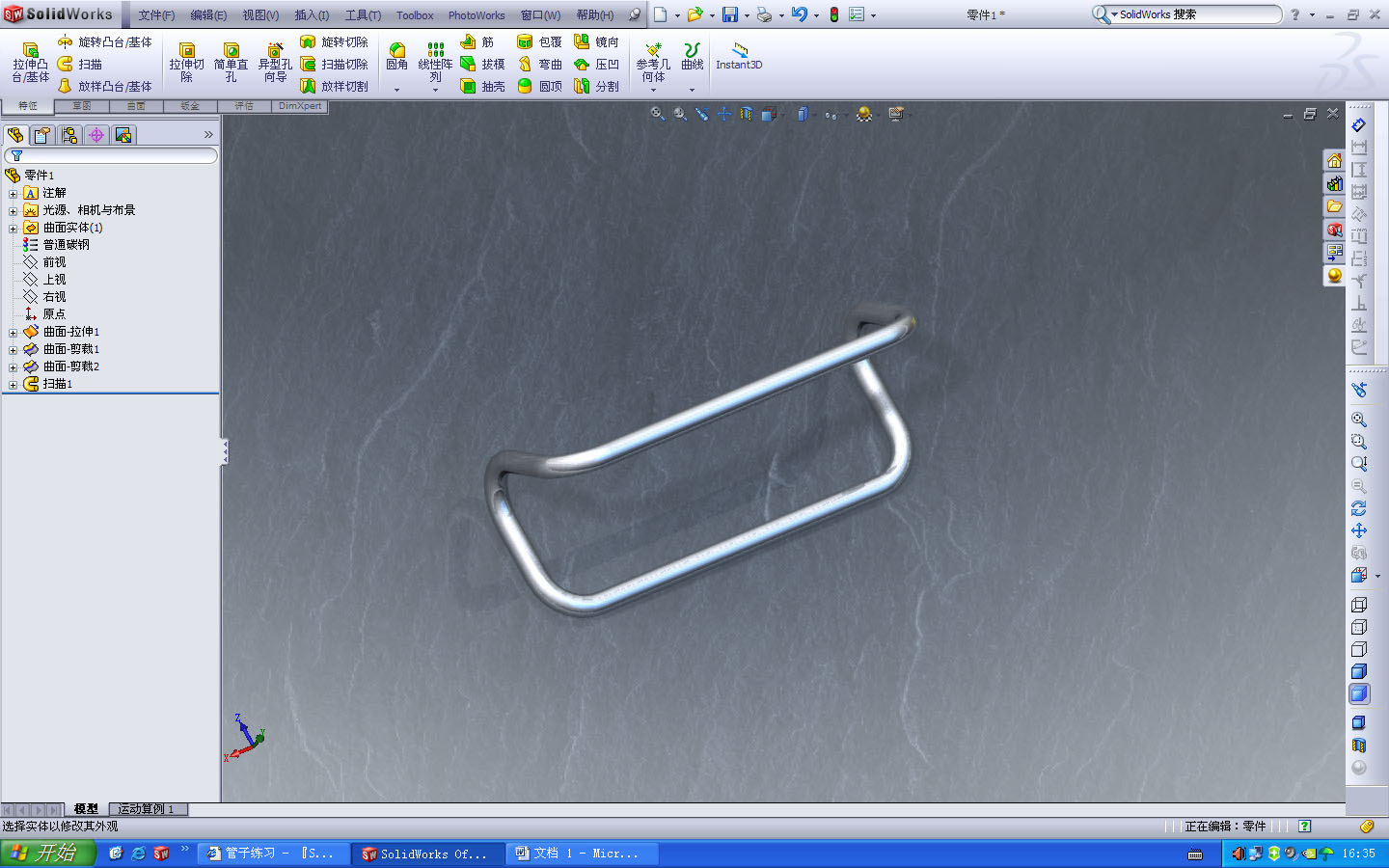Select the 旋转凸台/基体 revolve boss tool
This screenshot has width=1389, height=868.
pos(104,41)
